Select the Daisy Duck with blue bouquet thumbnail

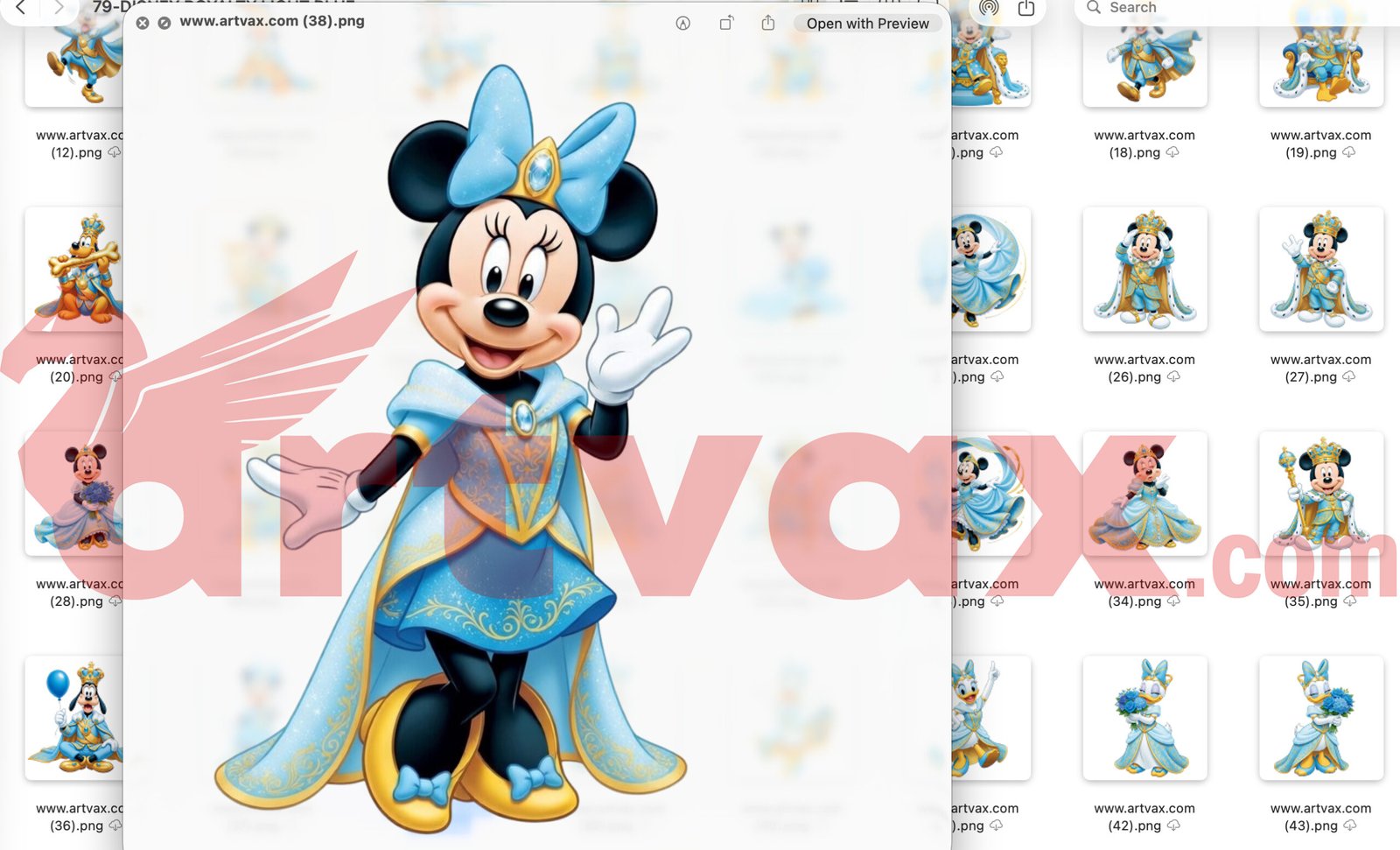(1146, 718)
